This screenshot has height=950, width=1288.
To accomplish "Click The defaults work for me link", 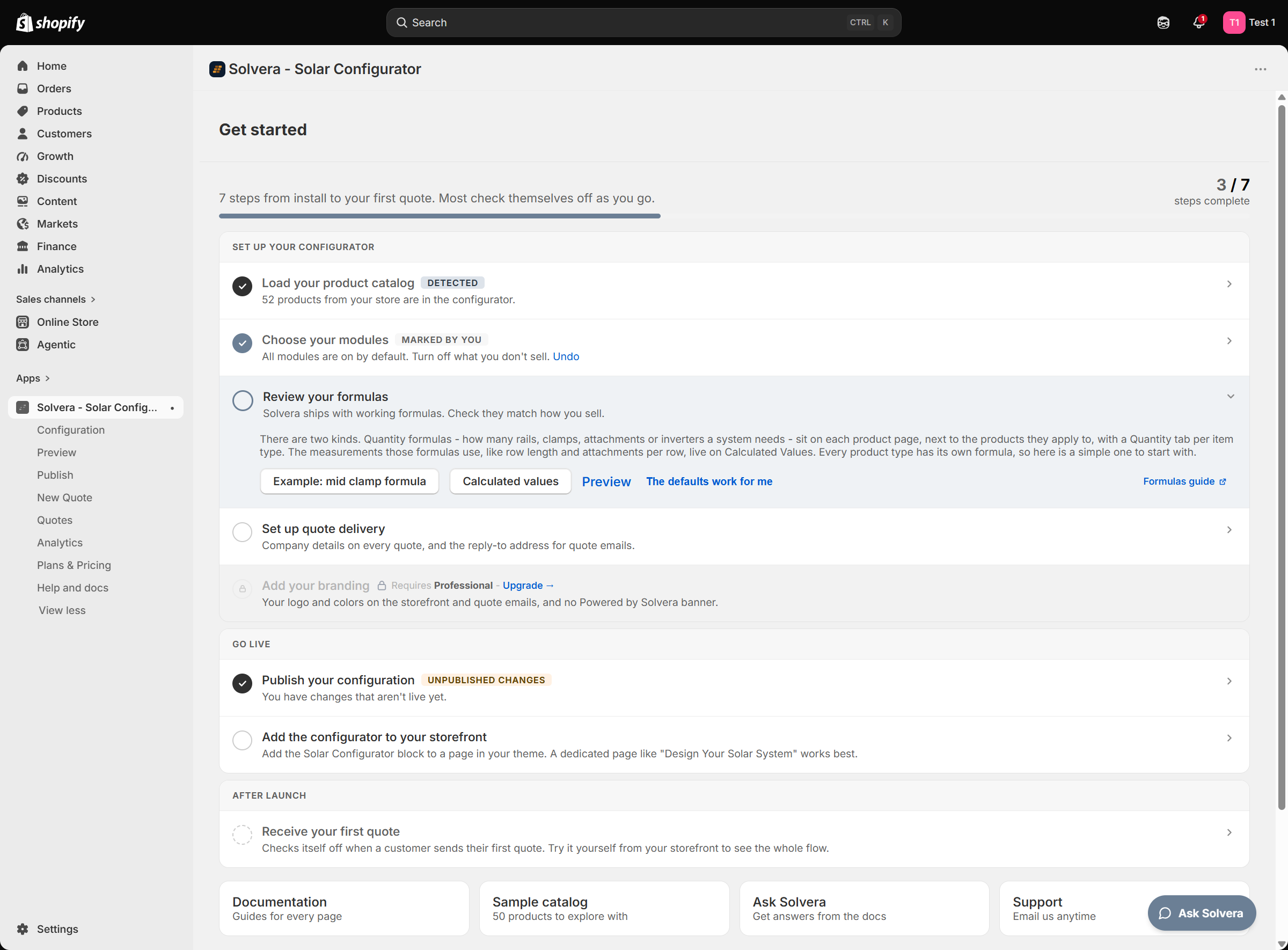I will pyautogui.click(x=709, y=482).
